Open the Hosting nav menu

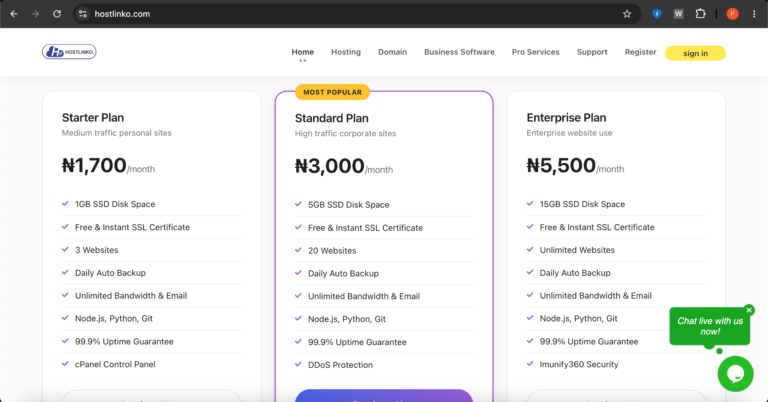(x=346, y=52)
